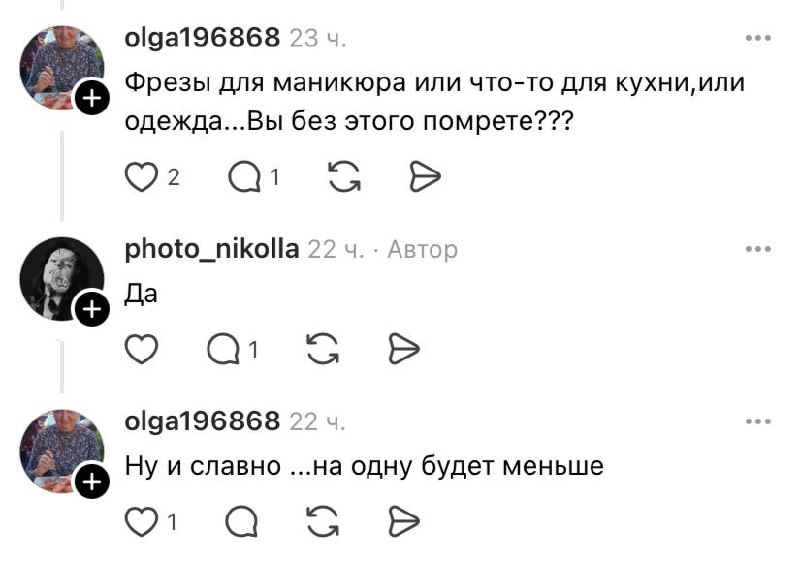Image resolution: width=800 pixels, height=561 pixels.
Task: Share the "Ну и славно" comment
Action: (401, 521)
